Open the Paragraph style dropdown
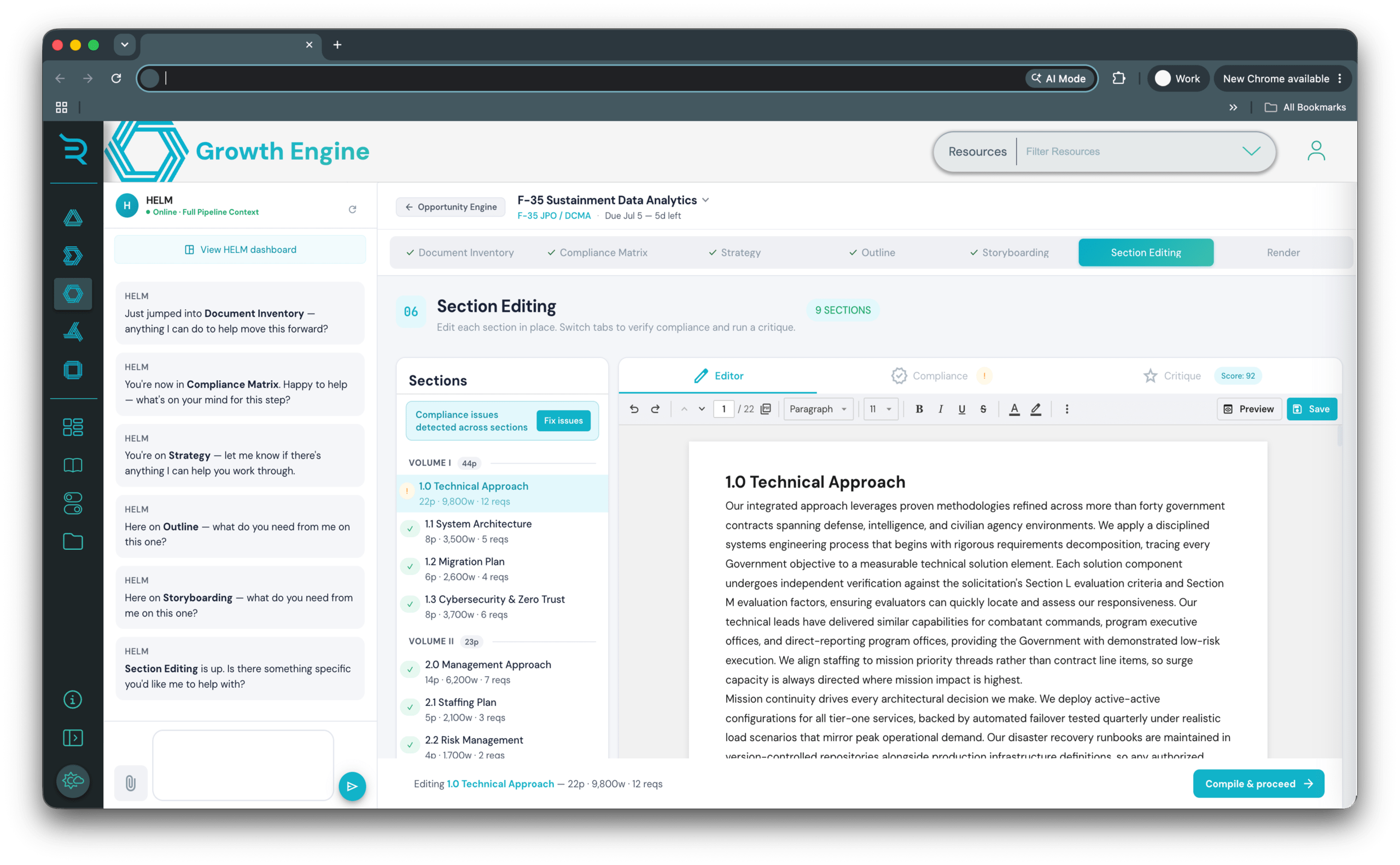1400x865 pixels. click(818, 409)
